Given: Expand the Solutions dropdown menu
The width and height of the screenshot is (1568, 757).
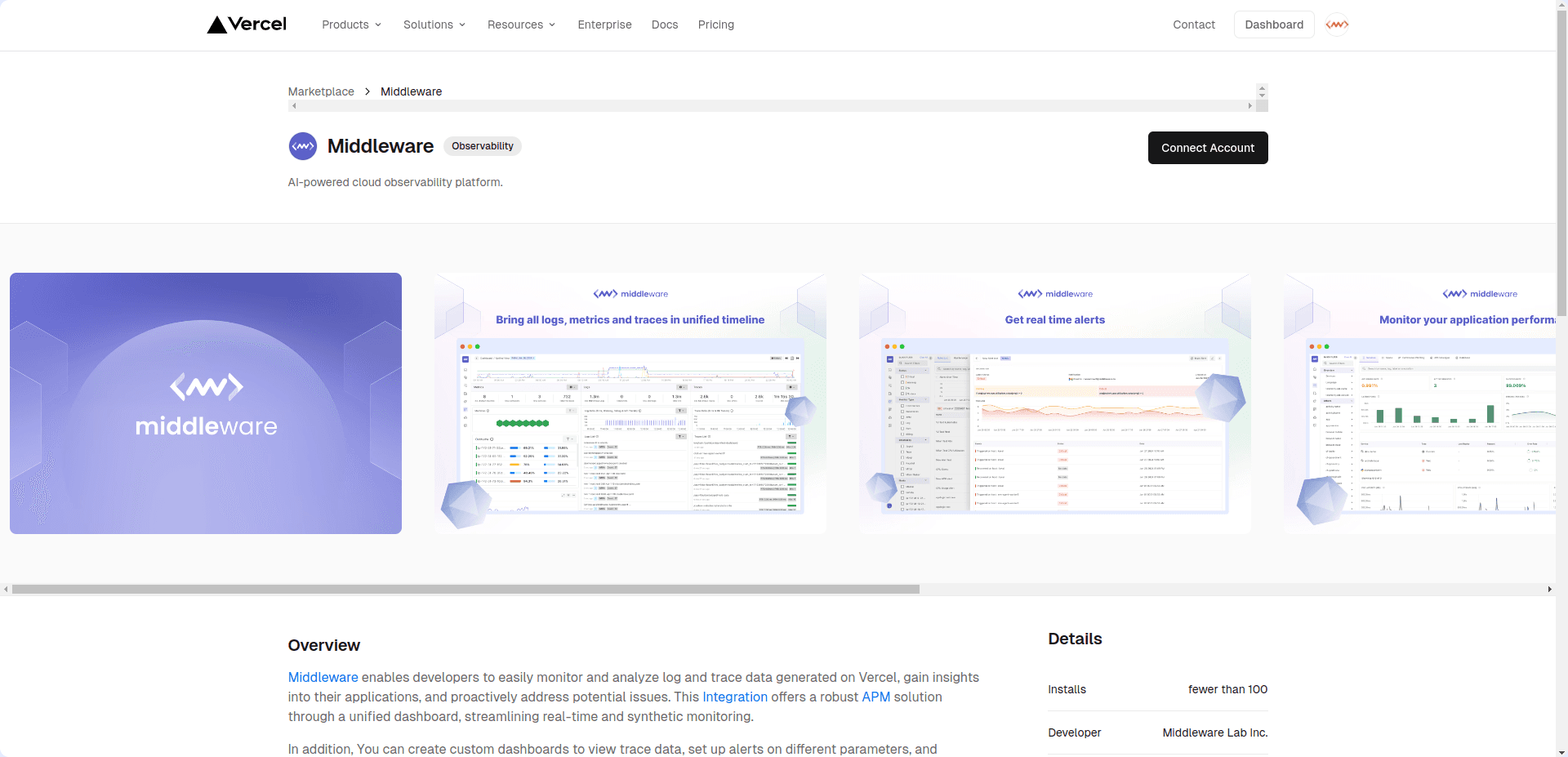Looking at the screenshot, I should (434, 24).
